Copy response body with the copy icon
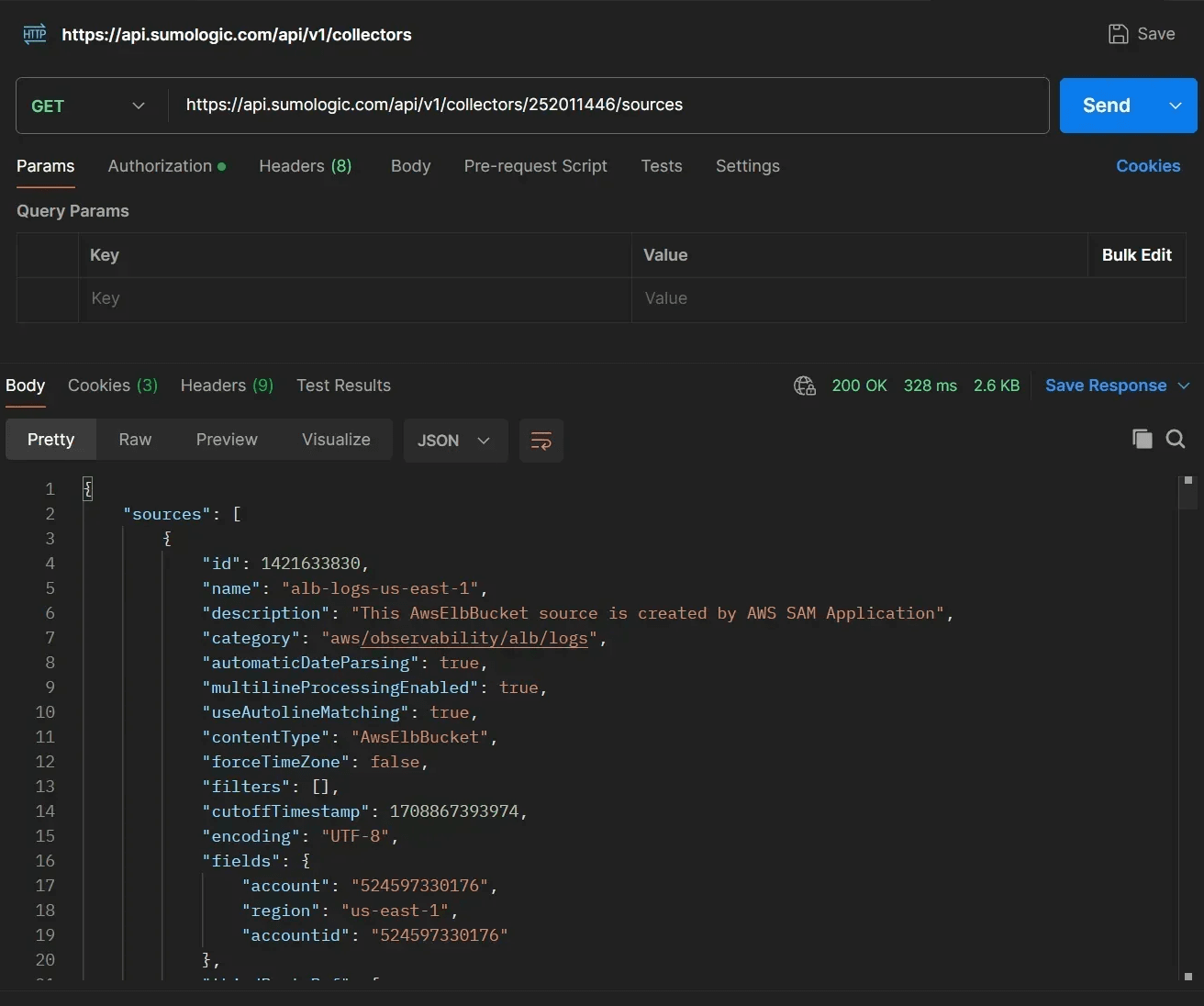Screen dimensions: 1204x1006 point(1142,439)
